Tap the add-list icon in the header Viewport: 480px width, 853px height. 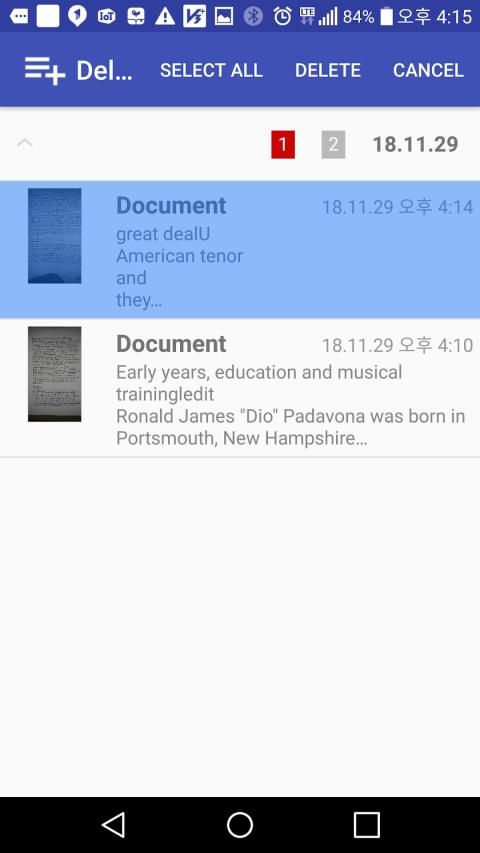(x=45, y=70)
